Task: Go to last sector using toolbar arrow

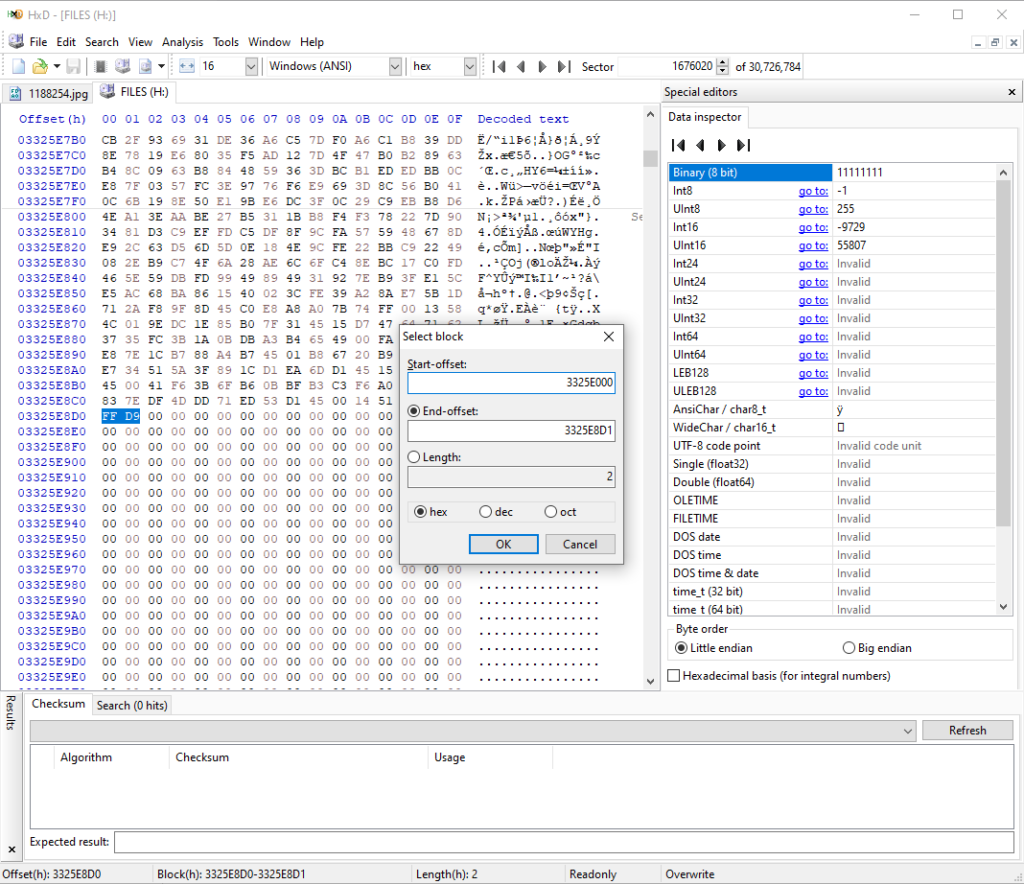Action: click(x=565, y=67)
